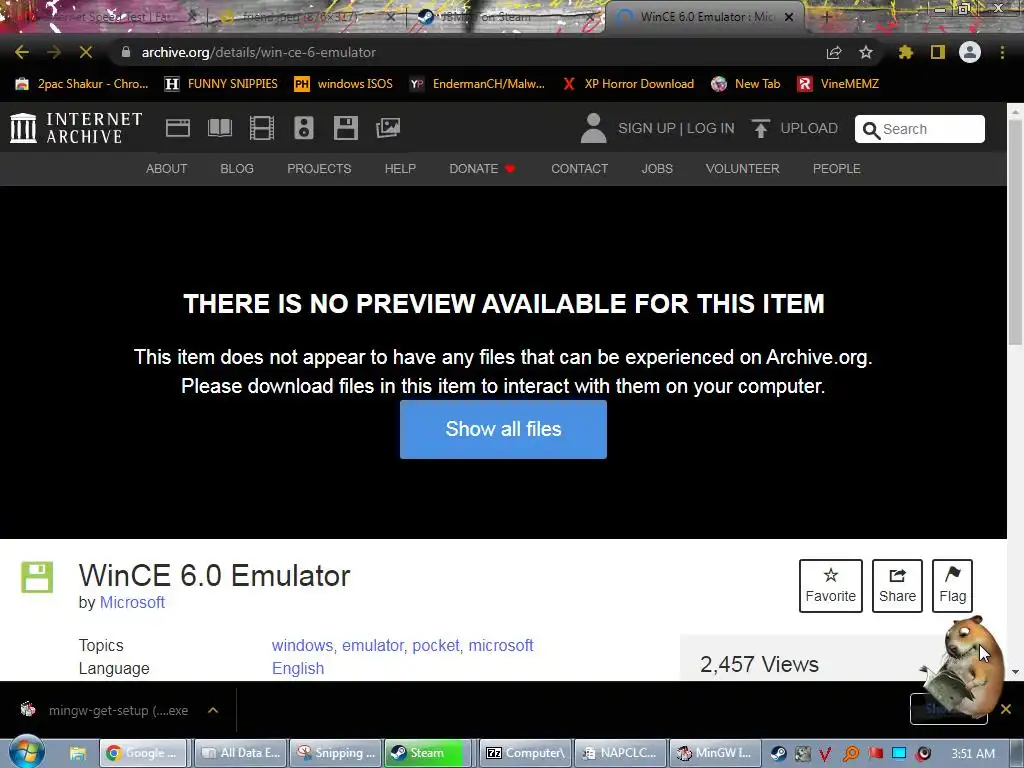Open the emulator topic link
The image size is (1024, 768).
point(373,645)
